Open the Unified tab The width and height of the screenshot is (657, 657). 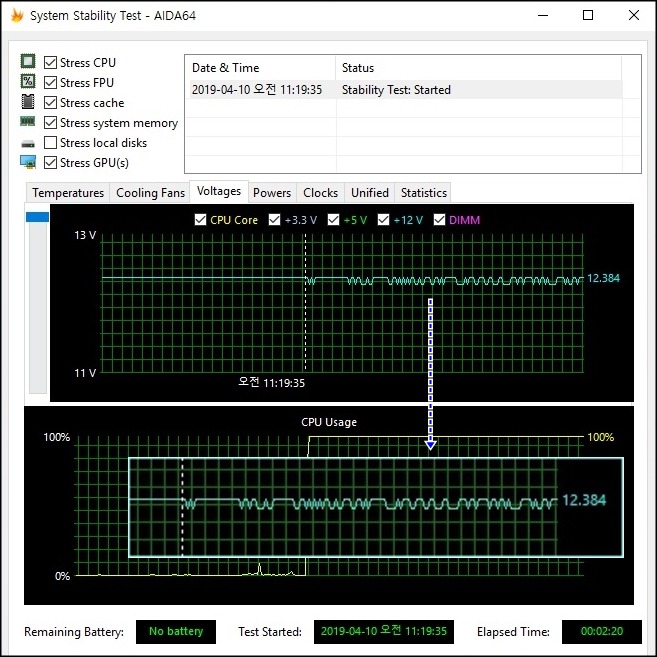[370, 193]
